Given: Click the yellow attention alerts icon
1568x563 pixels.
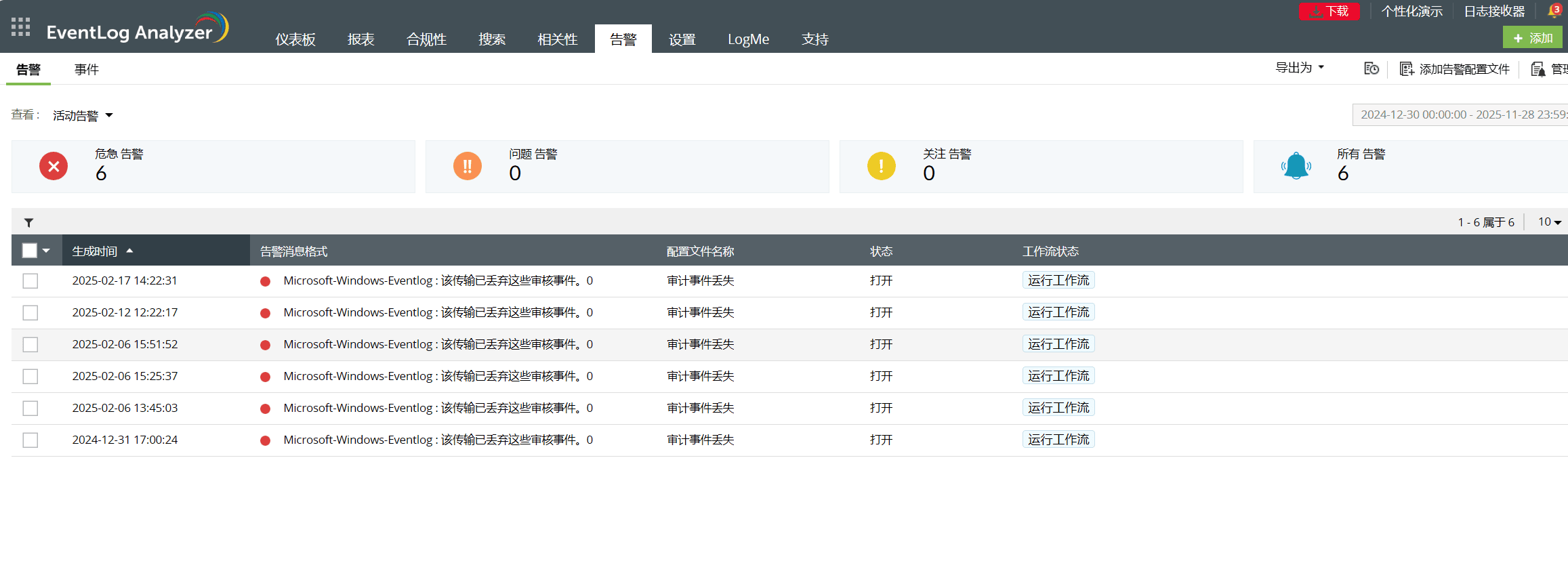Looking at the screenshot, I should pos(881,166).
